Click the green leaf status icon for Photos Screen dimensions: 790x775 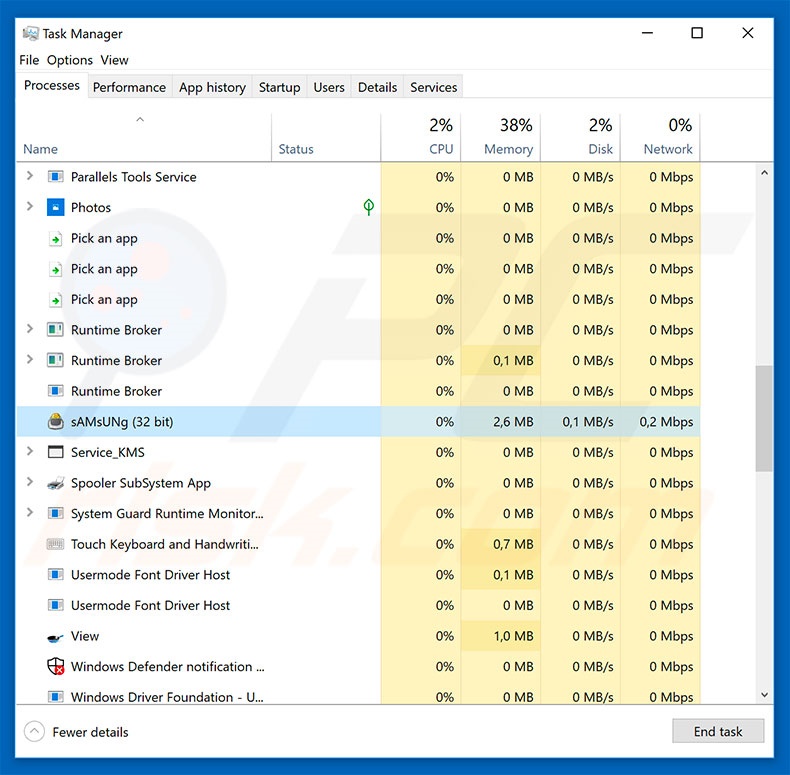coord(368,208)
